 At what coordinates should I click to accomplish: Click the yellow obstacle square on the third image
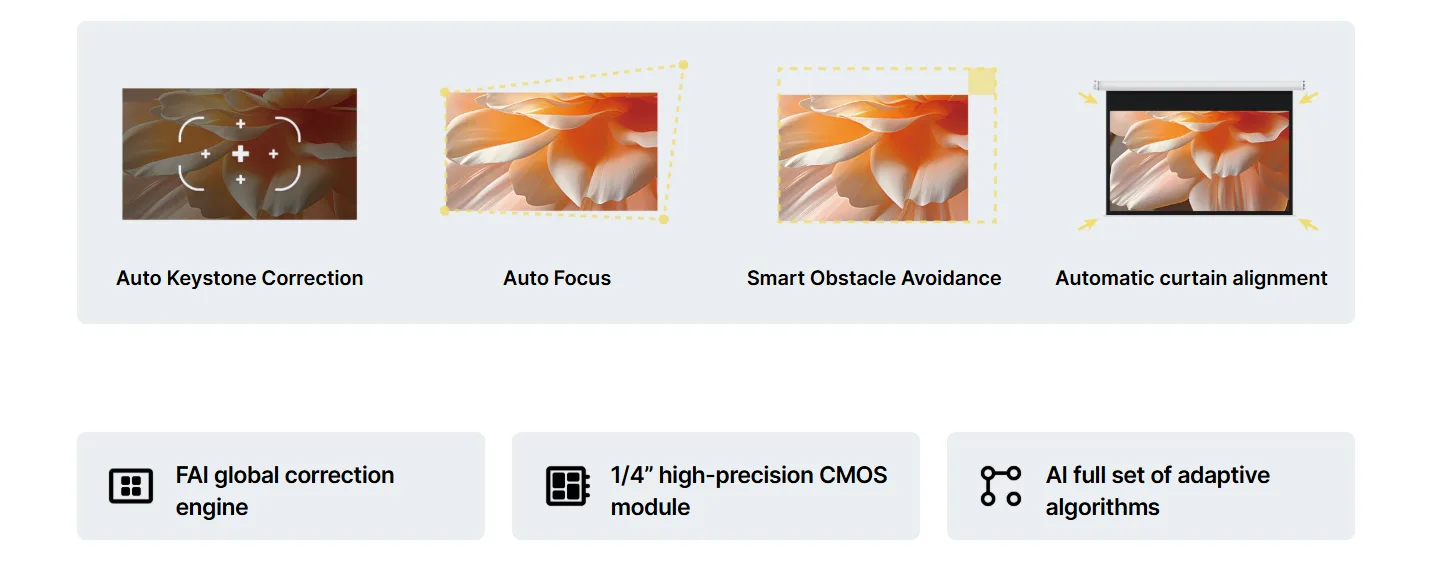(x=983, y=81)
